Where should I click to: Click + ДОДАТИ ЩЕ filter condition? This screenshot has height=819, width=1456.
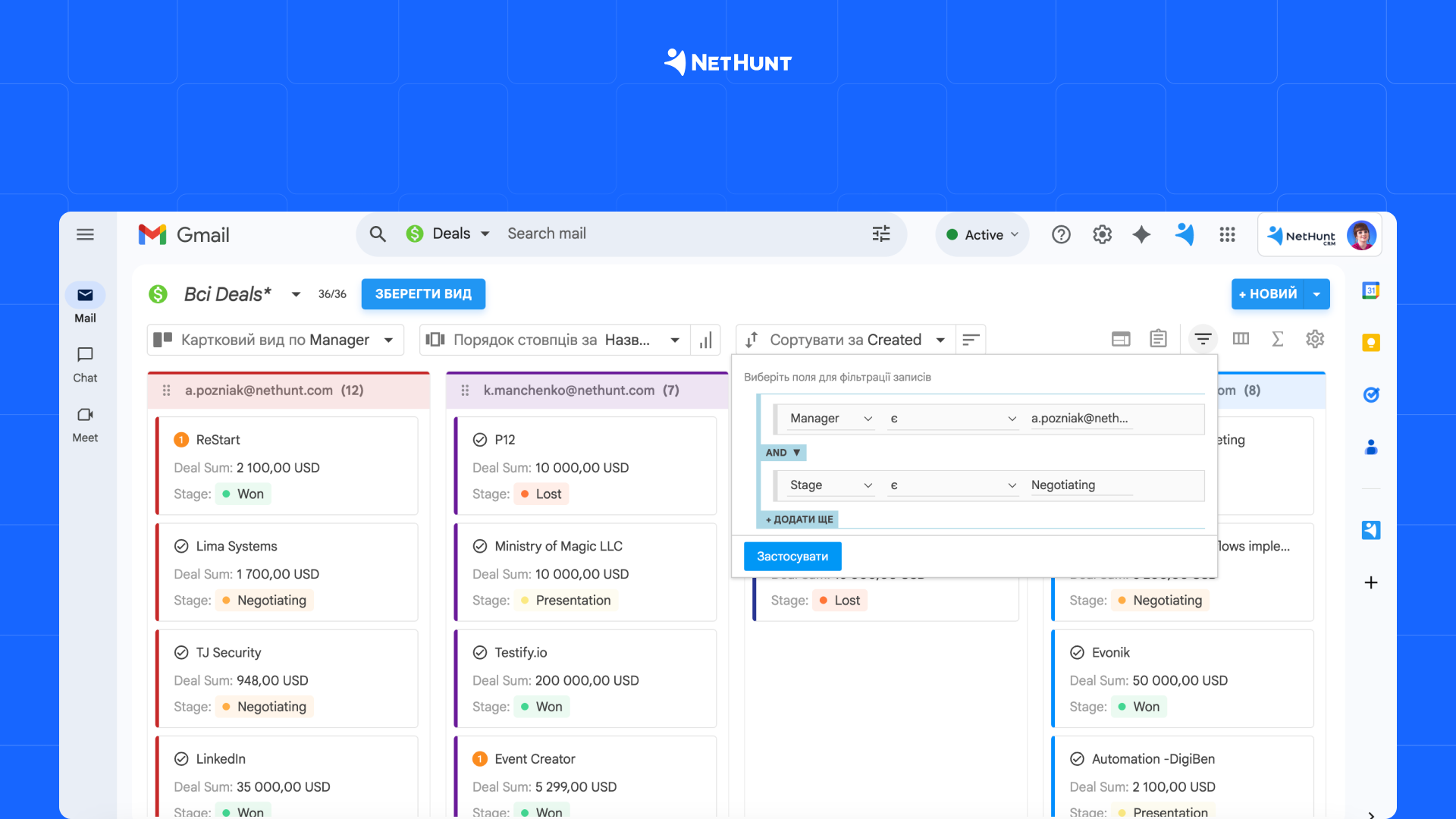click(x=799, y=519)
